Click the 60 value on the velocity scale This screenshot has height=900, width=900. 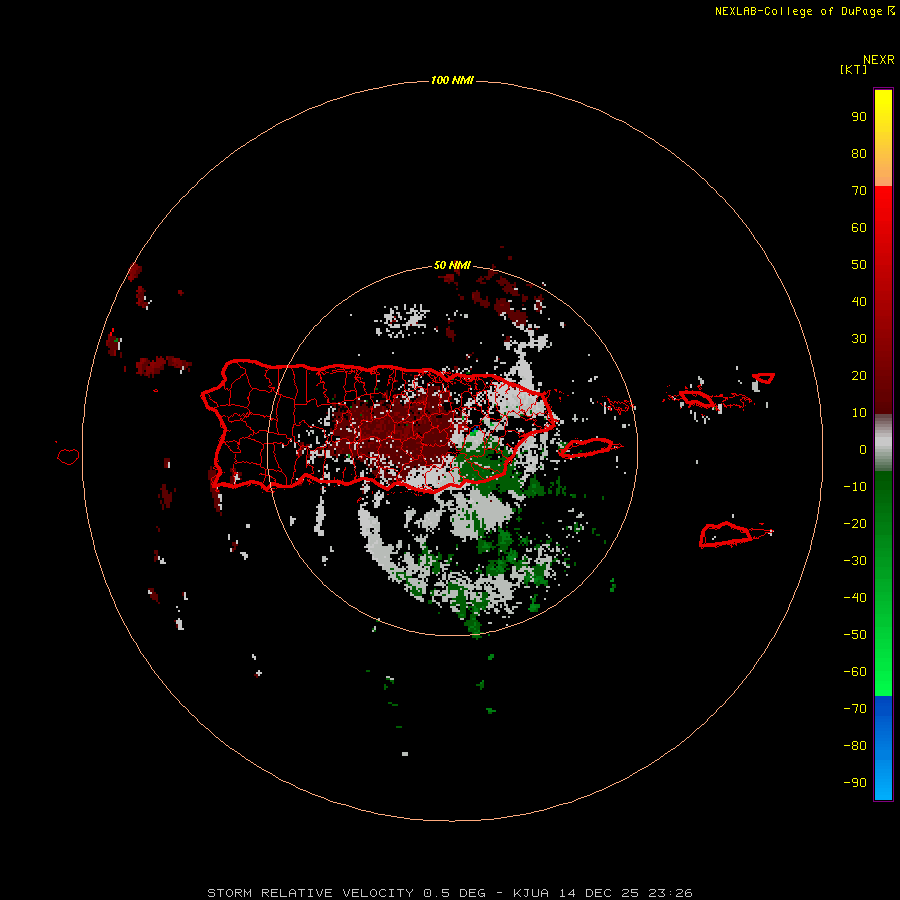click(859, 227)
